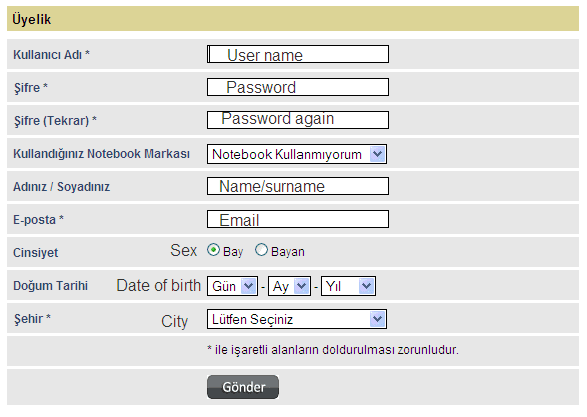Focus the Şifre password field

298,87
